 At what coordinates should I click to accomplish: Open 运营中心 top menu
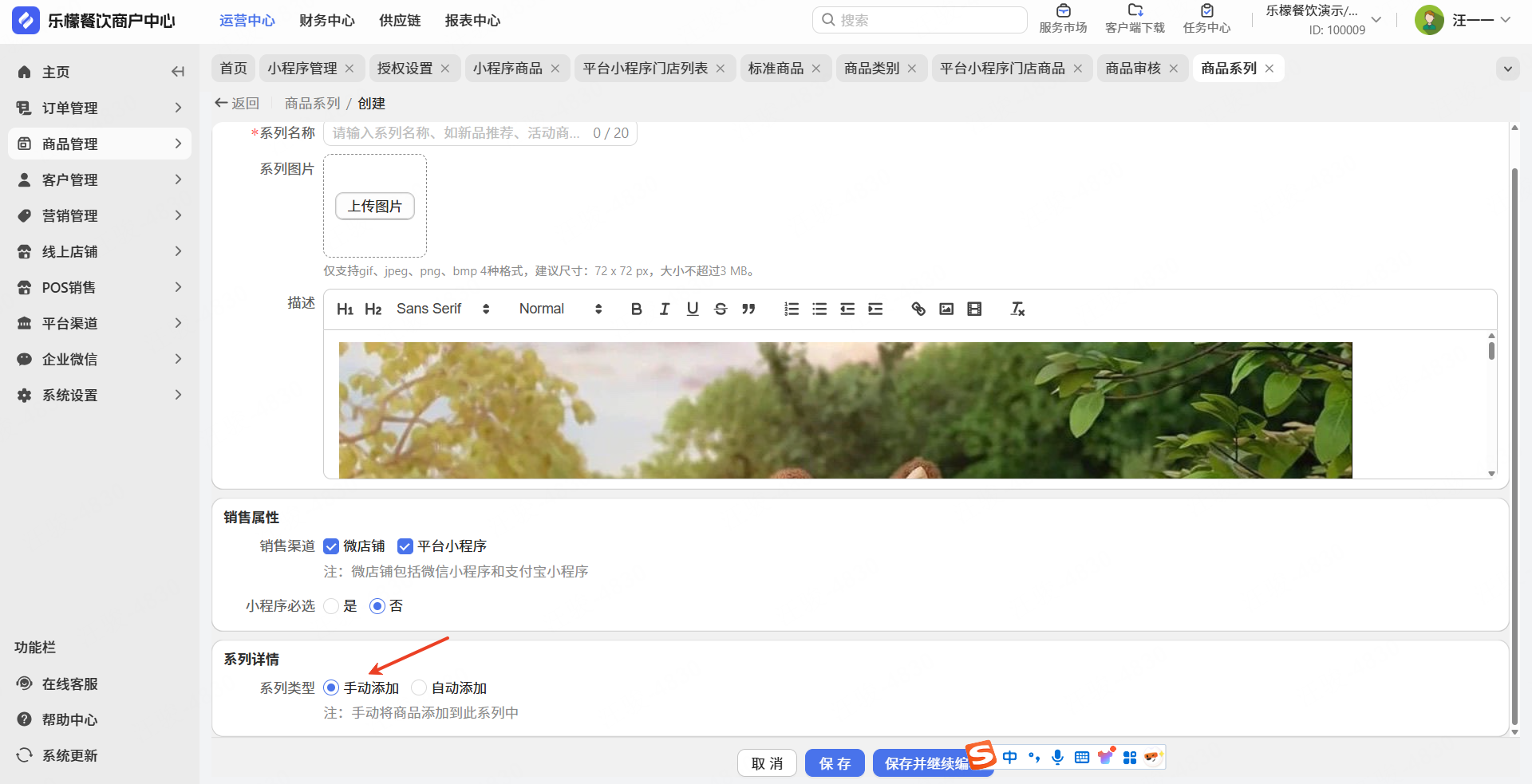(x=247, y=21)
